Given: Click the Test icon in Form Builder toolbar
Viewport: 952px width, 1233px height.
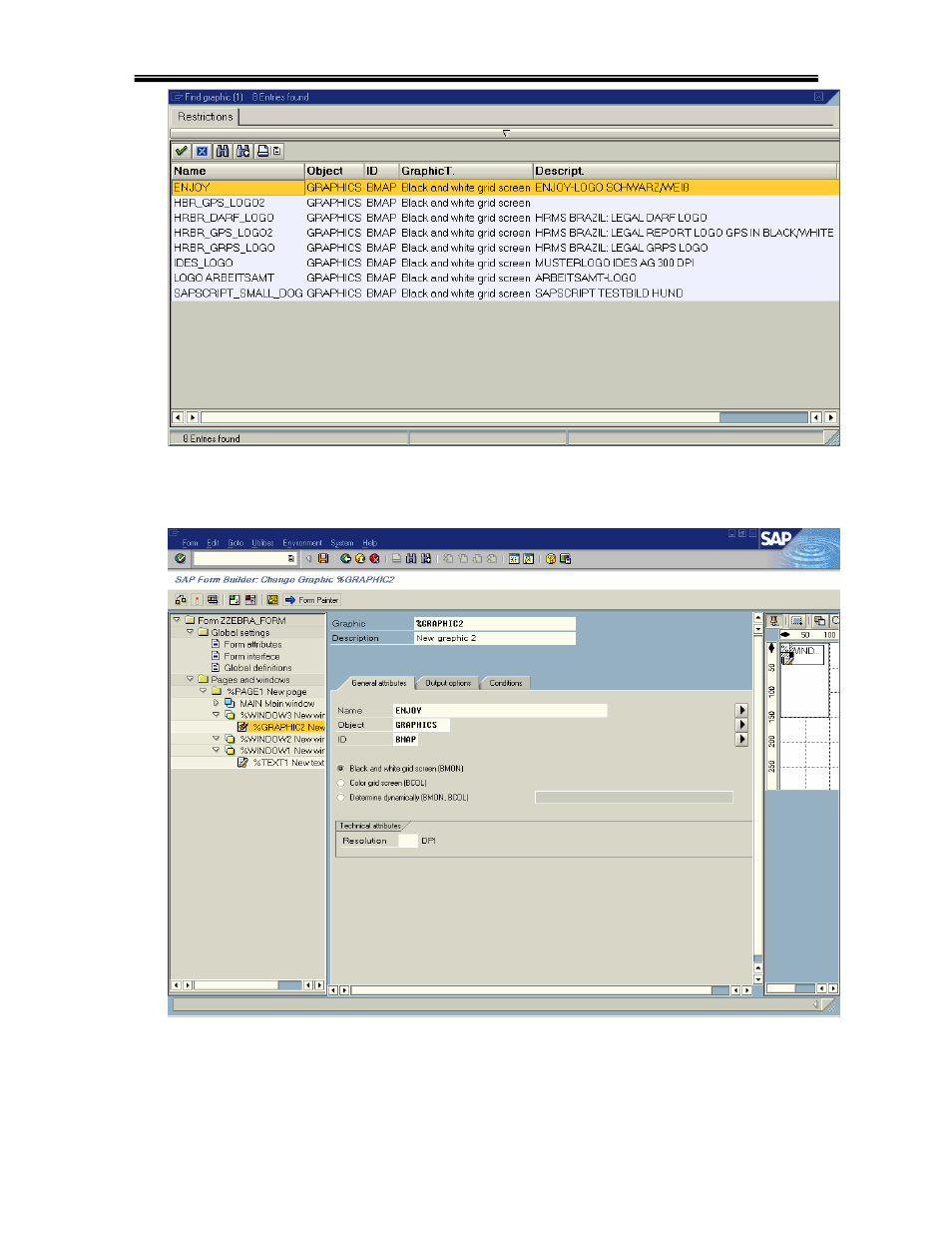Looking at the screenshot, I should [x=213, y=600].
